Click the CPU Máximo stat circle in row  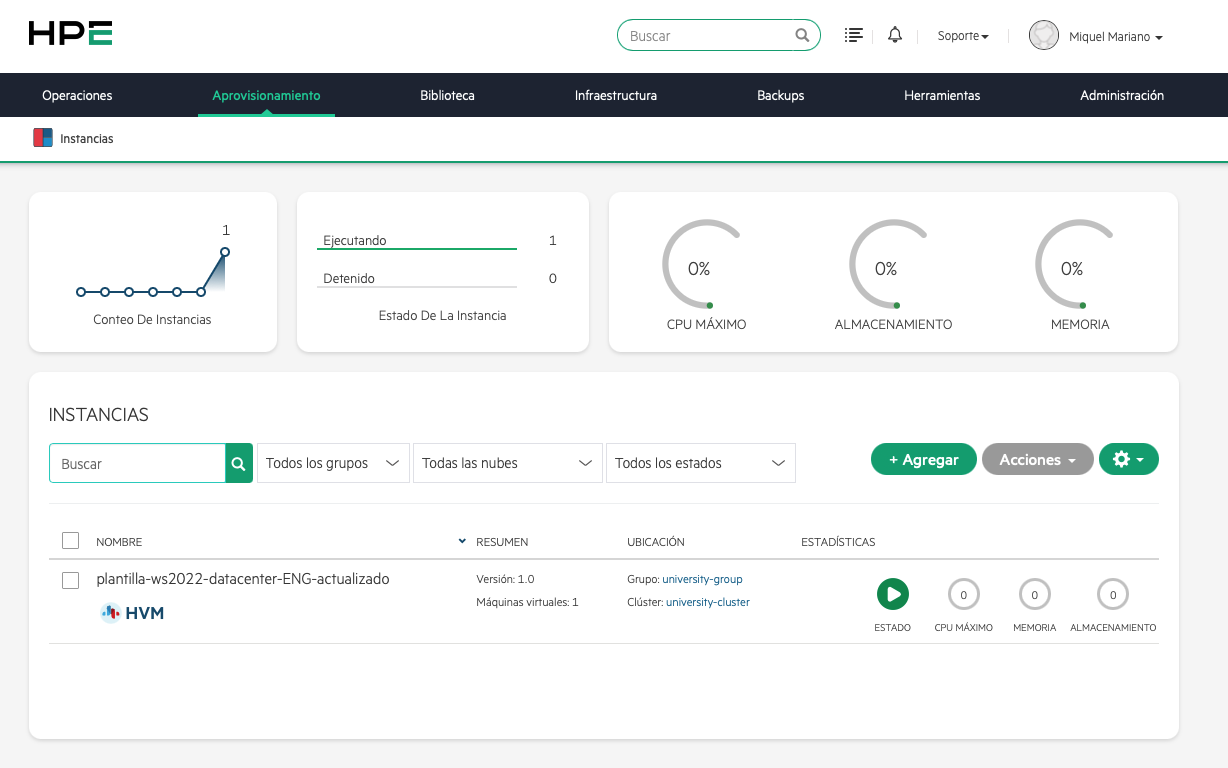(x=964, y=595)
